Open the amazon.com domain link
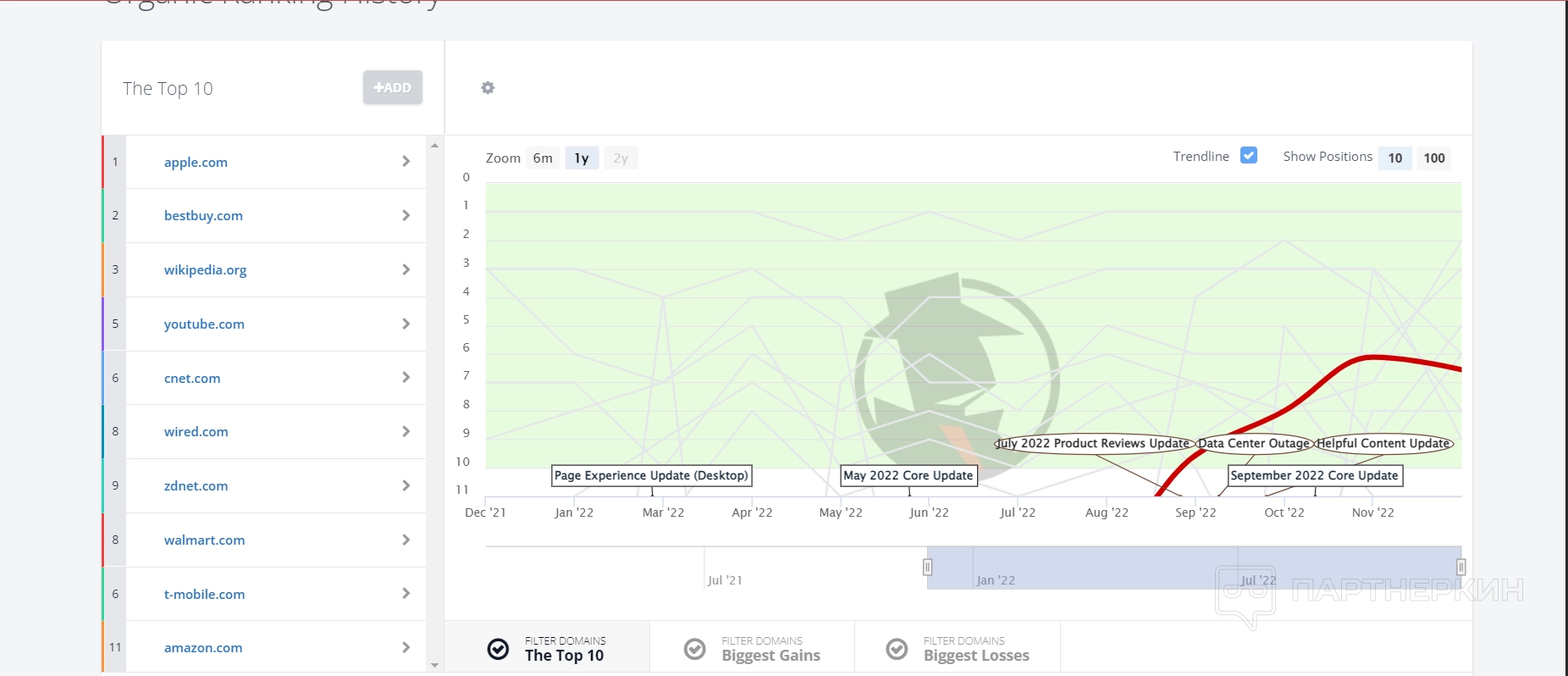This screenshot has height=676, width=1568. click(x=203, y=648)
